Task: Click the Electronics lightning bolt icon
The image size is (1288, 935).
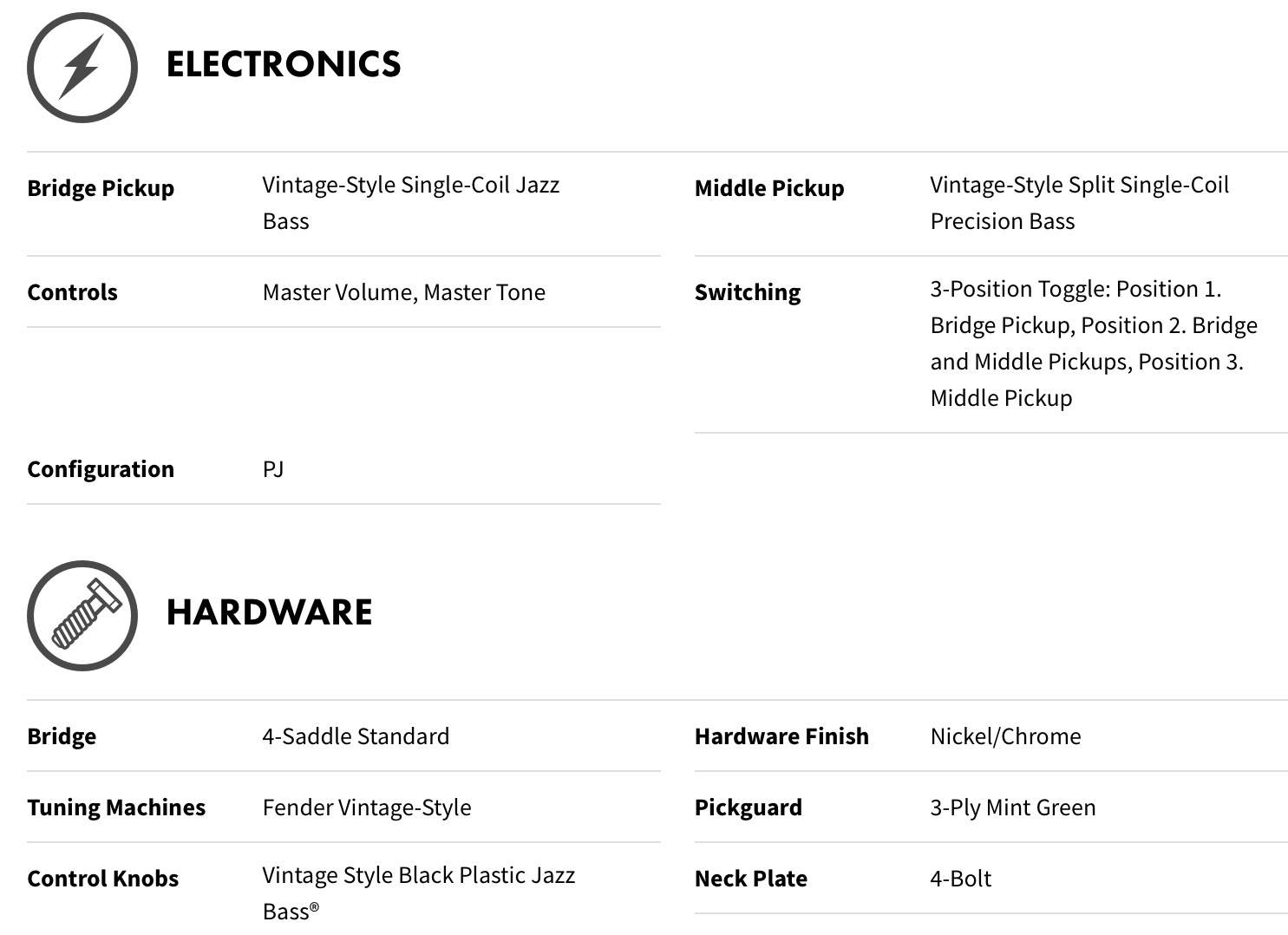Action: [x=82, y=68]
